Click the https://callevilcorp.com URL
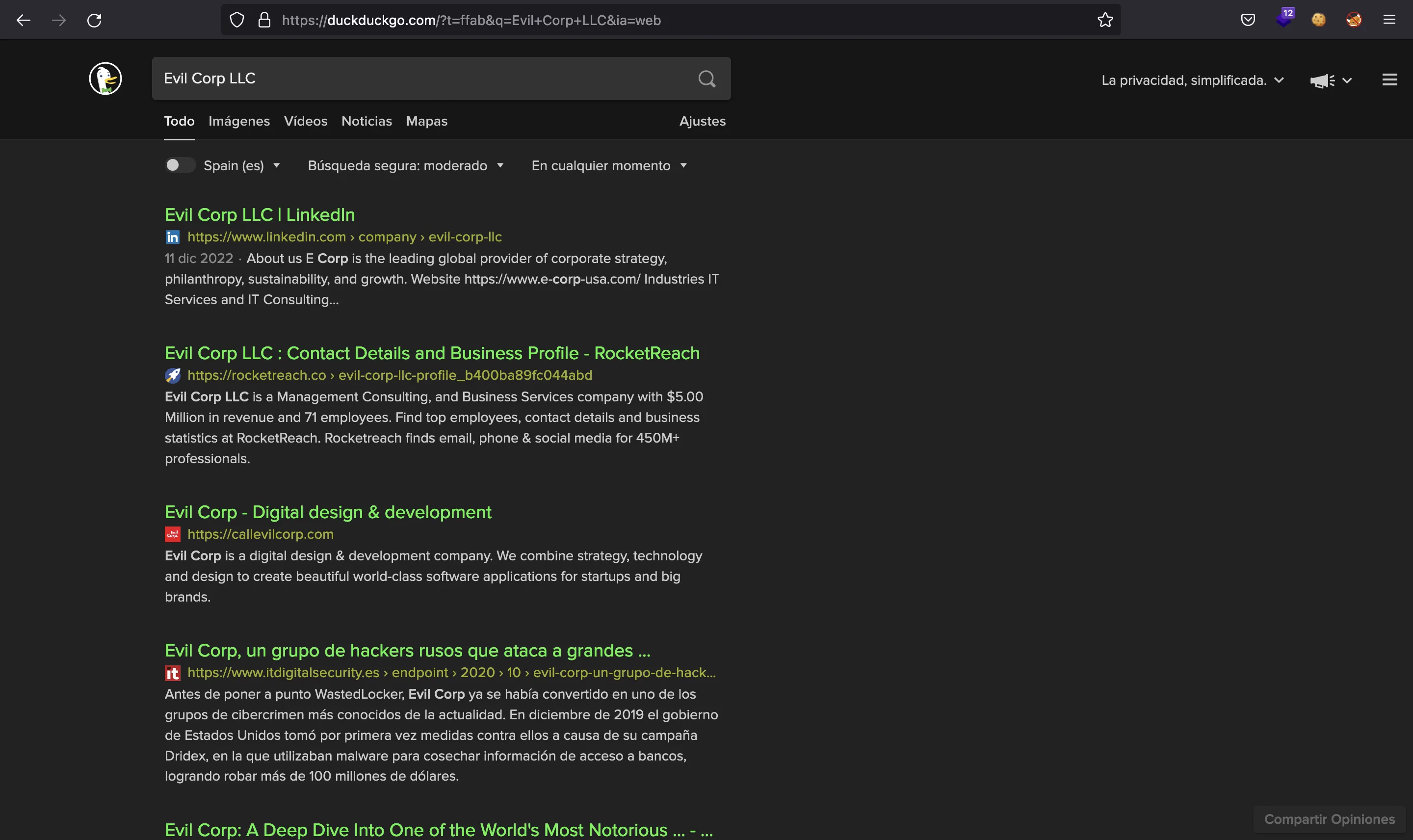This screenshot has height=840, width=1413. click(261, 534)
